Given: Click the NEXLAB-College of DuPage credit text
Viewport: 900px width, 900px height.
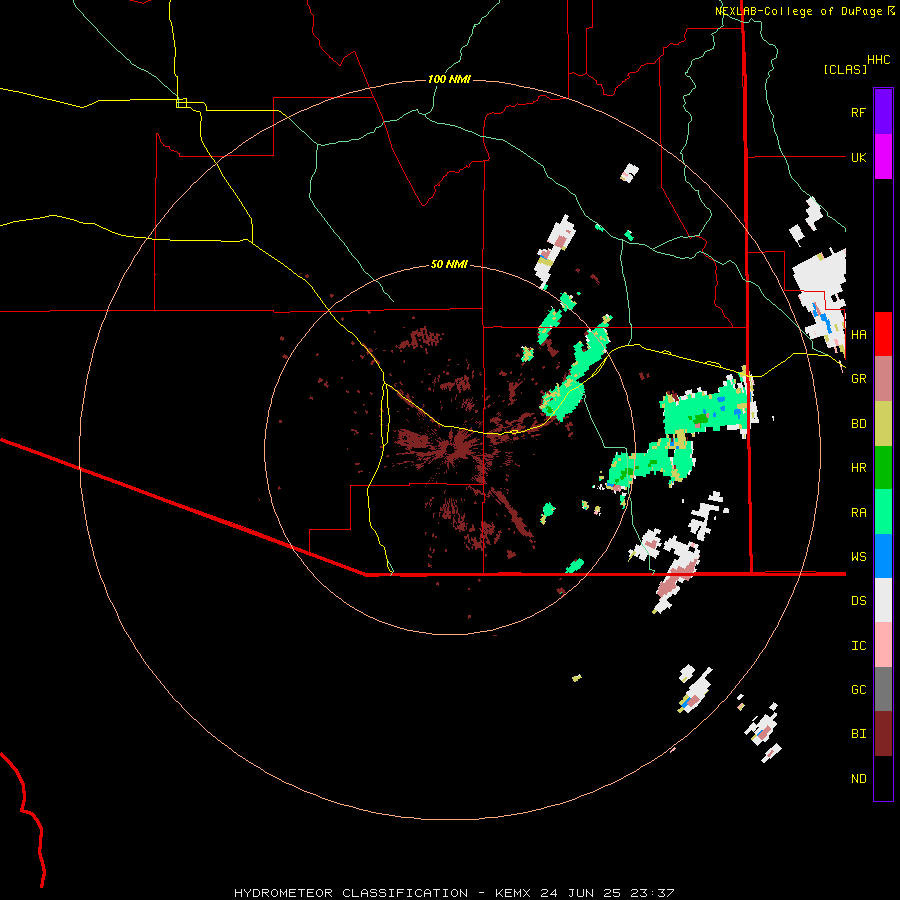Looking at the screenshot, I should point(798,11).
